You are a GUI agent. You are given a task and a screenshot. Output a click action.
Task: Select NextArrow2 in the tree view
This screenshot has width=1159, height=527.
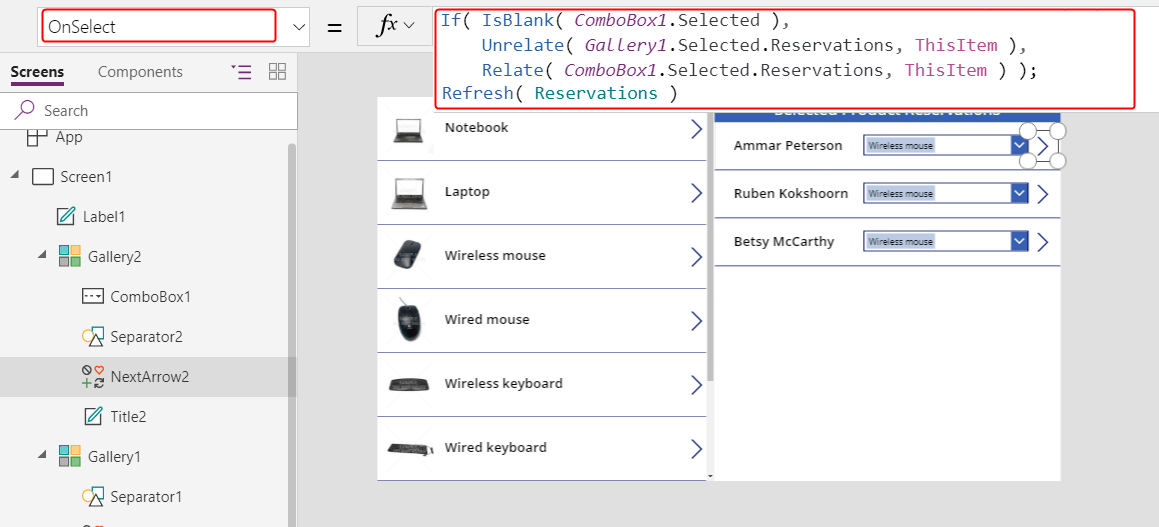149,376
